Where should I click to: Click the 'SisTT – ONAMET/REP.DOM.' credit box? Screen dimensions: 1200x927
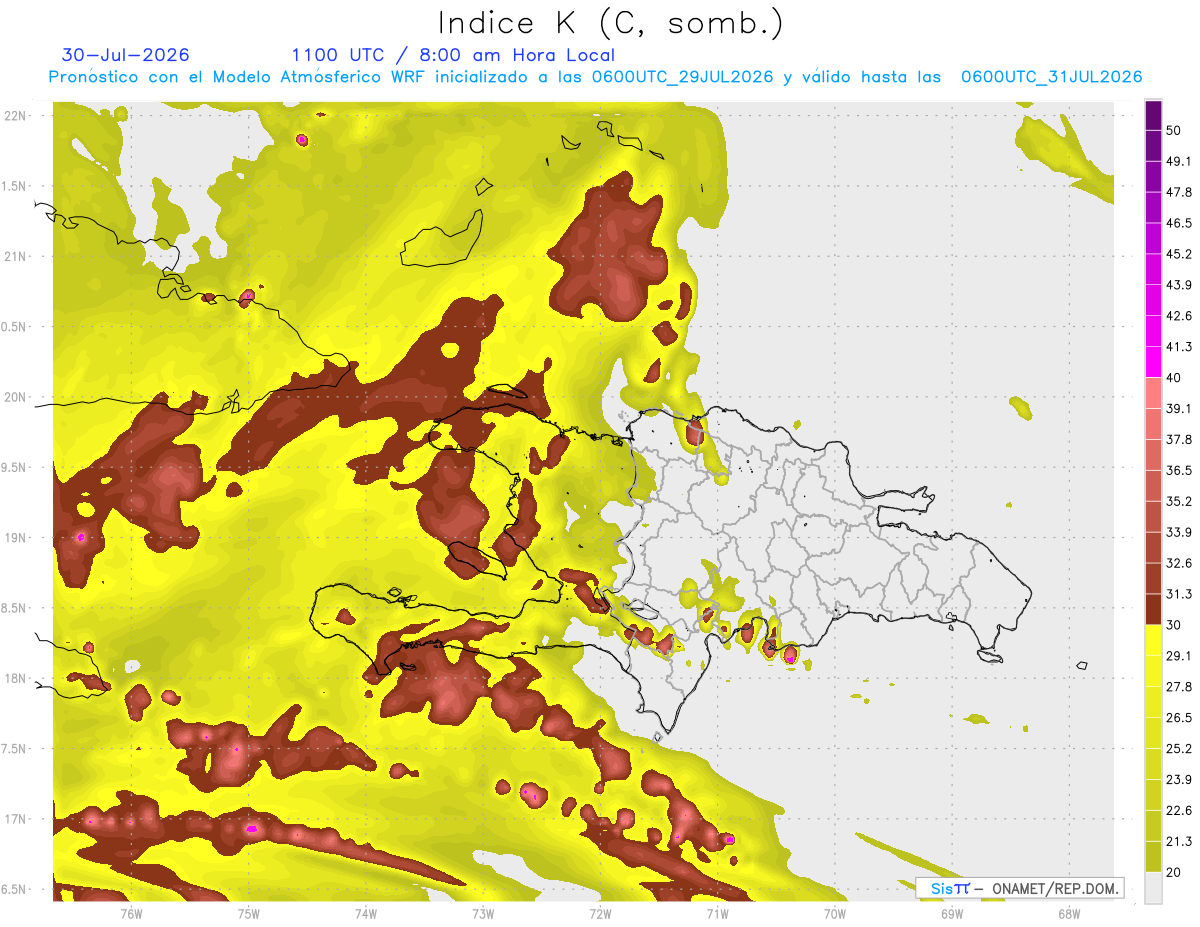pos(1019,888)
